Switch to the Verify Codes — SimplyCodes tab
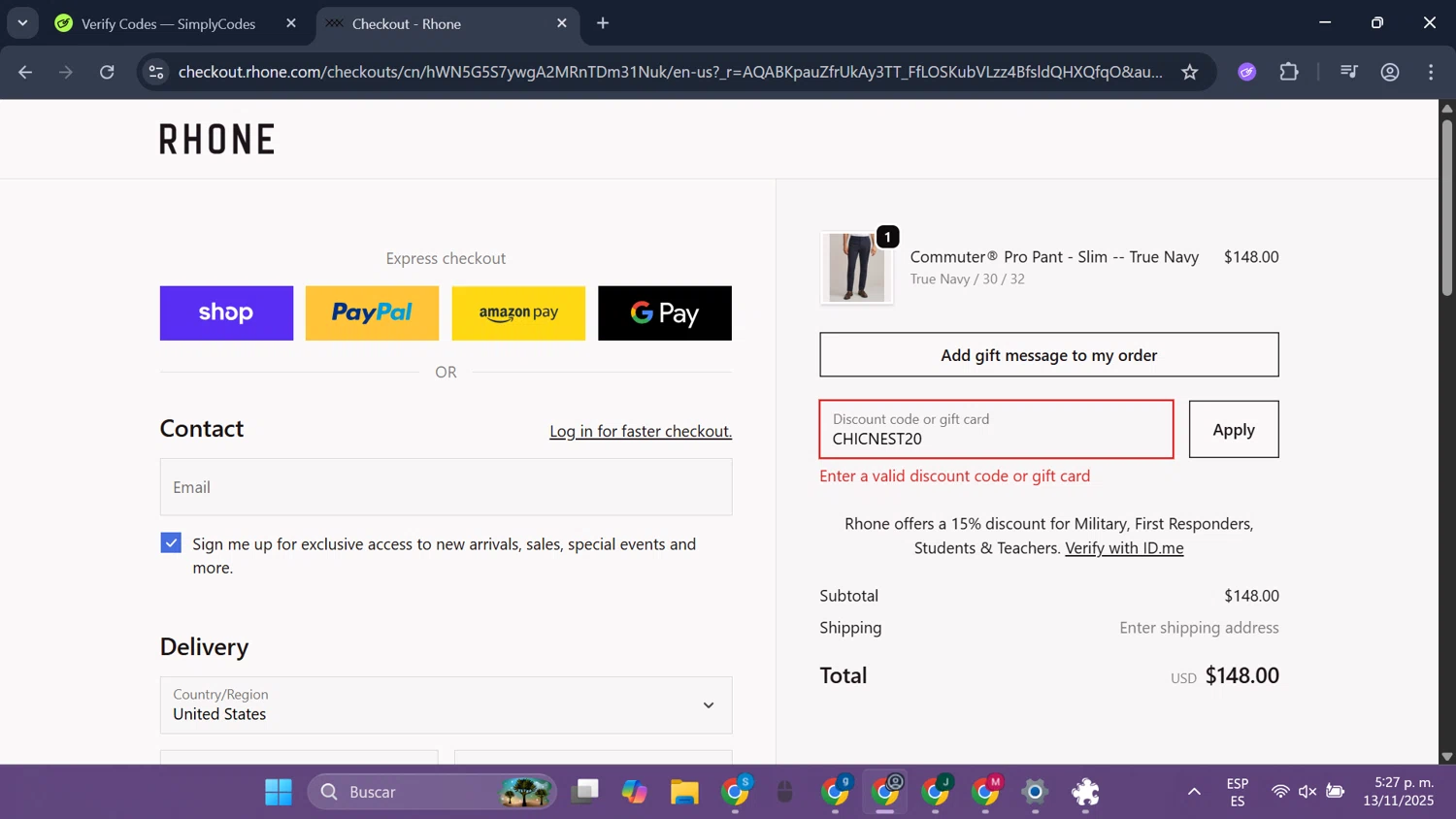The width and height of the screenshot is (1456, 819). coord(168,24)
